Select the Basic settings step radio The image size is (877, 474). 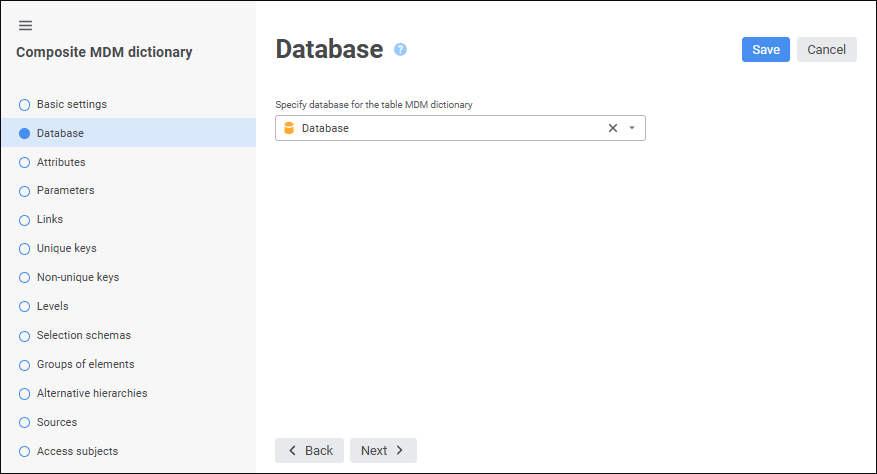[x=25, y=104]
